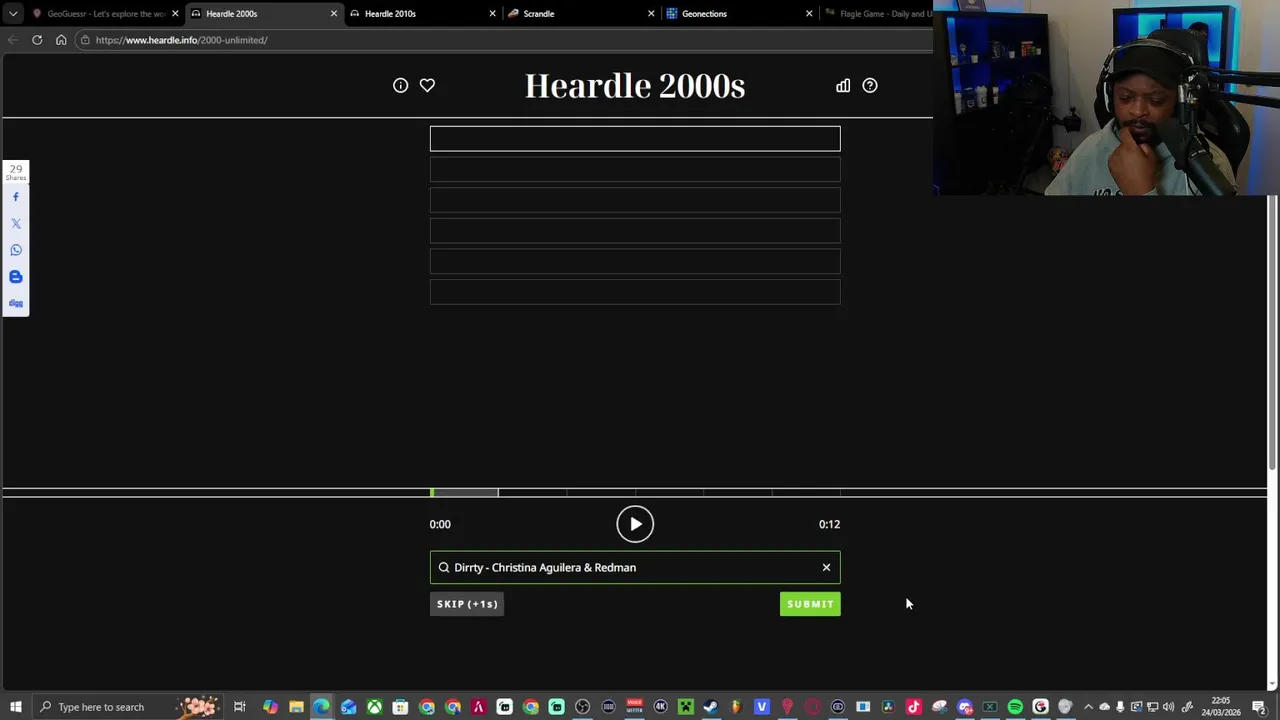1280x720 pixels.
Task: Show hidden system tray icons
Action: (1089, 707)
